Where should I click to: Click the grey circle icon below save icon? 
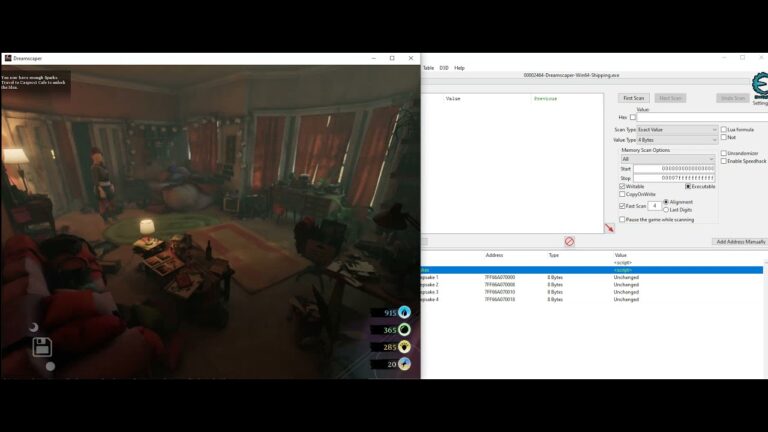click(50, 366)
